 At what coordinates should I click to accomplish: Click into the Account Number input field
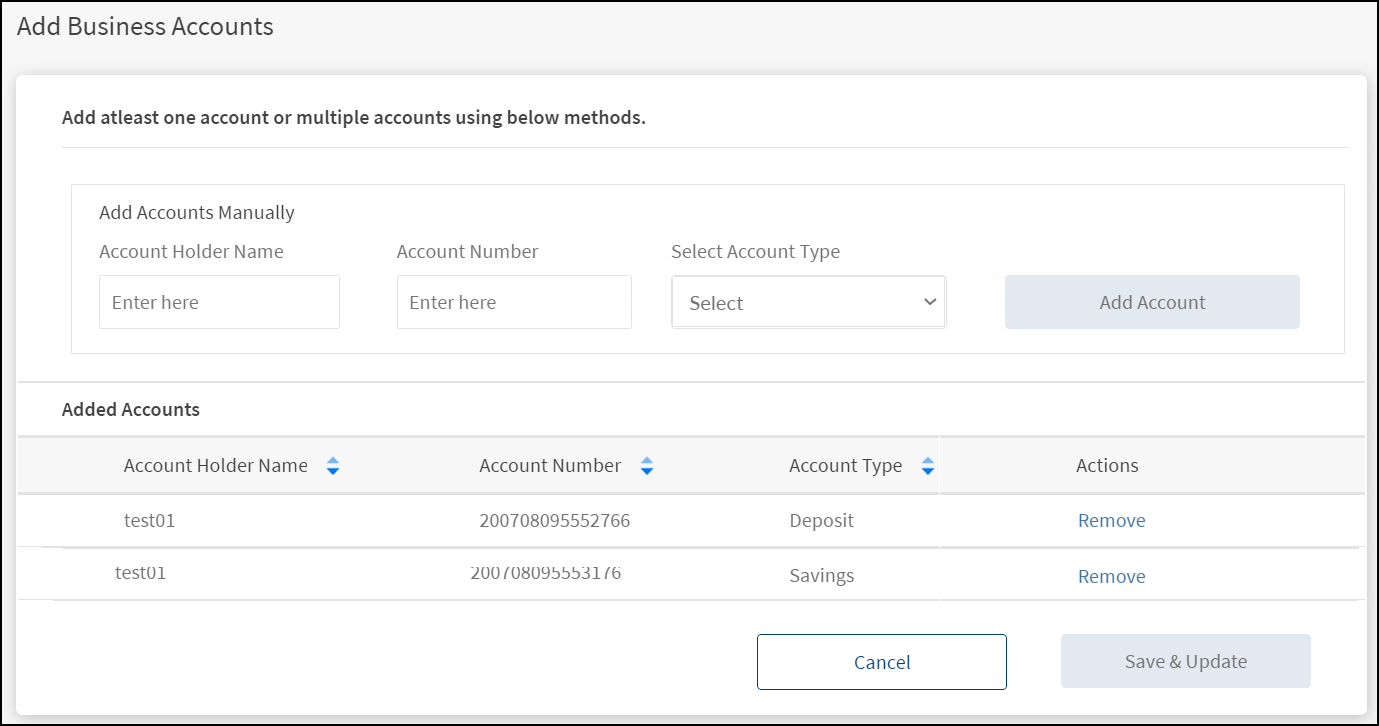tap(514, 302)
